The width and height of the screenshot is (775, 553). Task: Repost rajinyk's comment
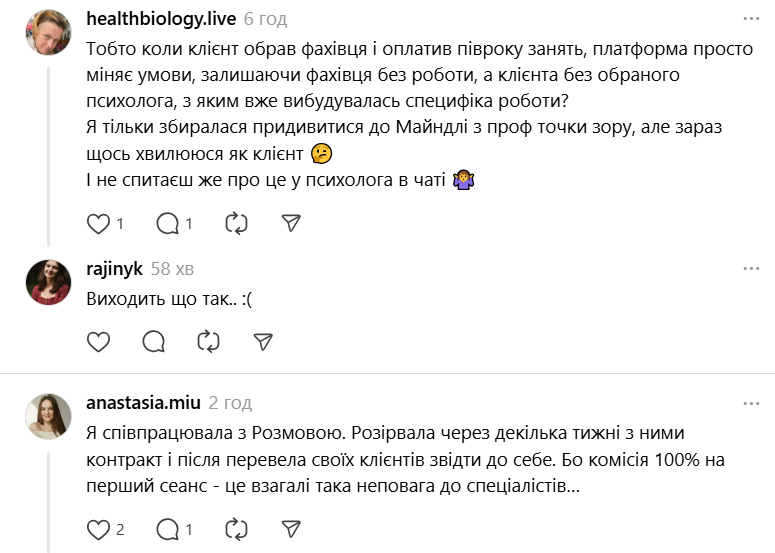point(208,342)
